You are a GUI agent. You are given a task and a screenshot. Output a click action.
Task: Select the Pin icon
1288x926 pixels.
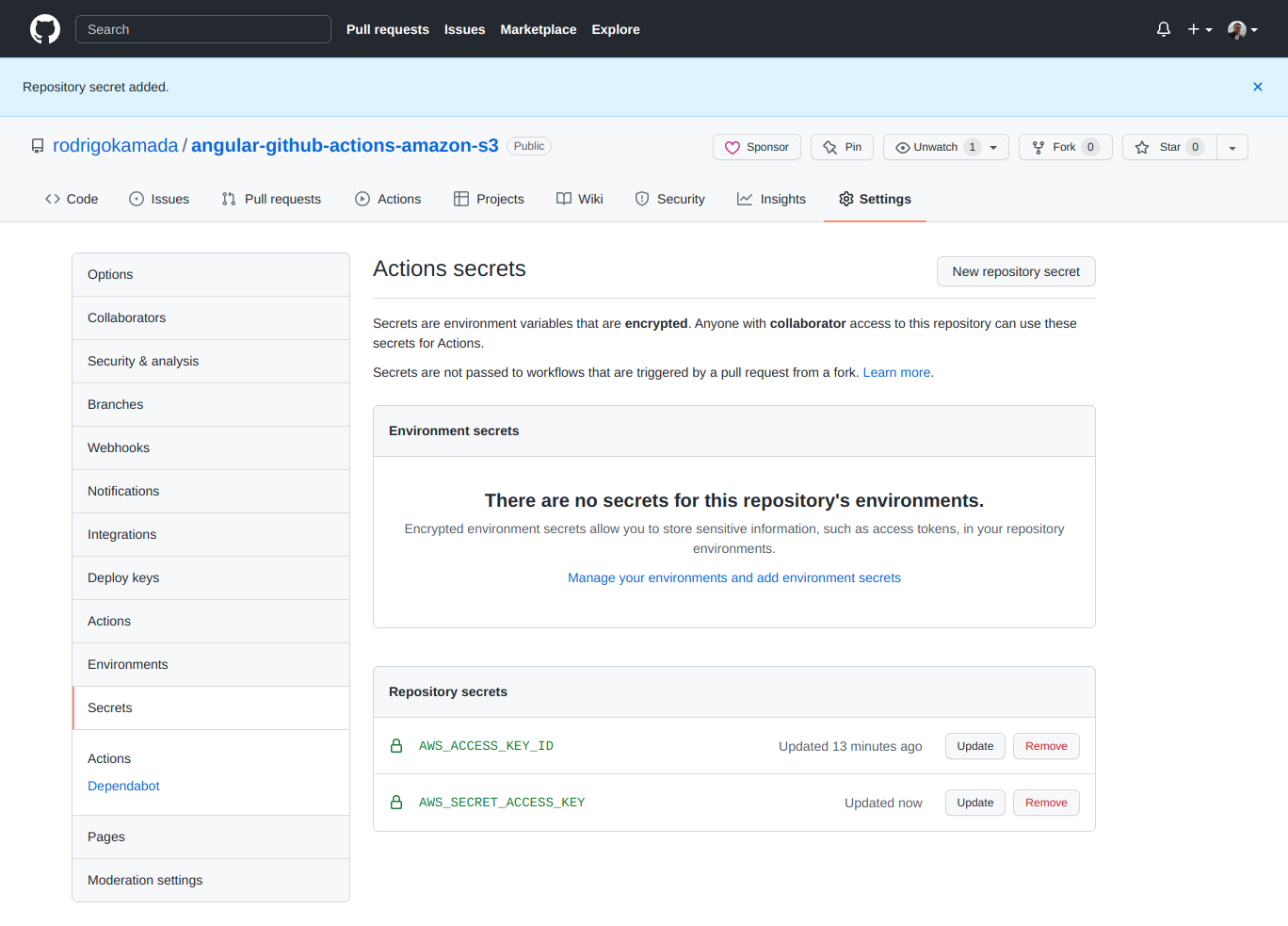829,147
